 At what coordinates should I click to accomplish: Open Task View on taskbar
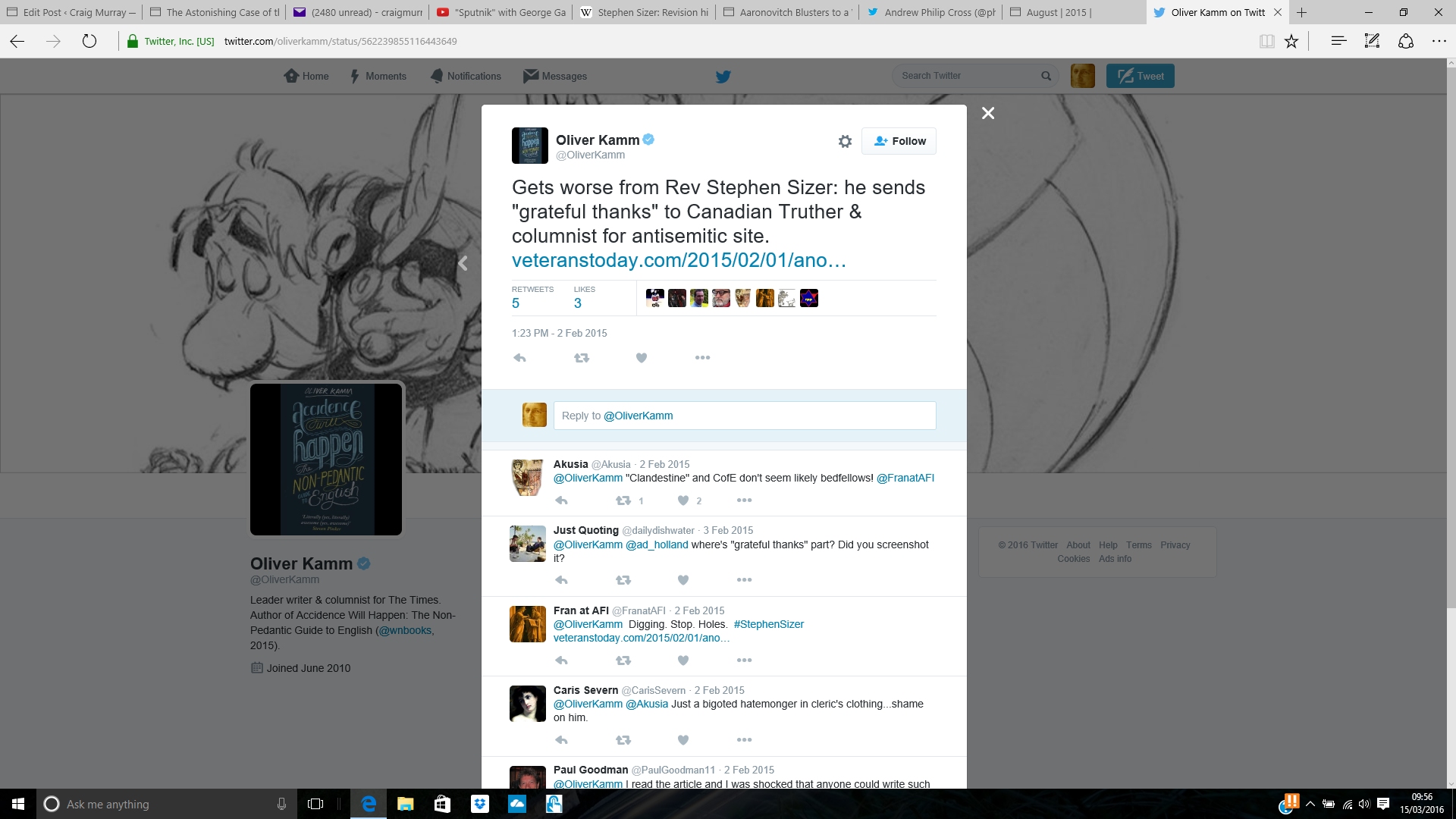coord(315,804)
